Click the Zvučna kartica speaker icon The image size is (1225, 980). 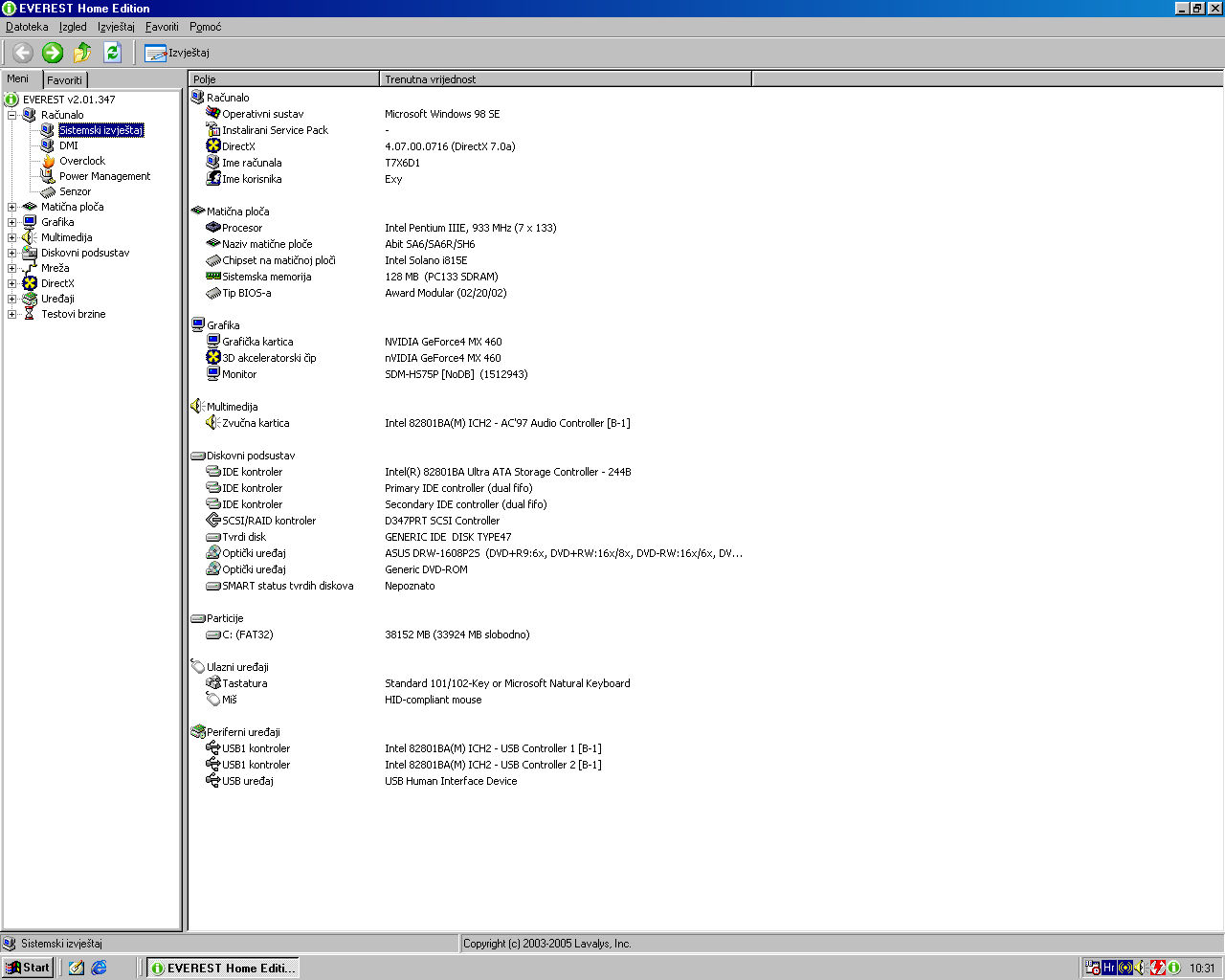coord(213,422)
